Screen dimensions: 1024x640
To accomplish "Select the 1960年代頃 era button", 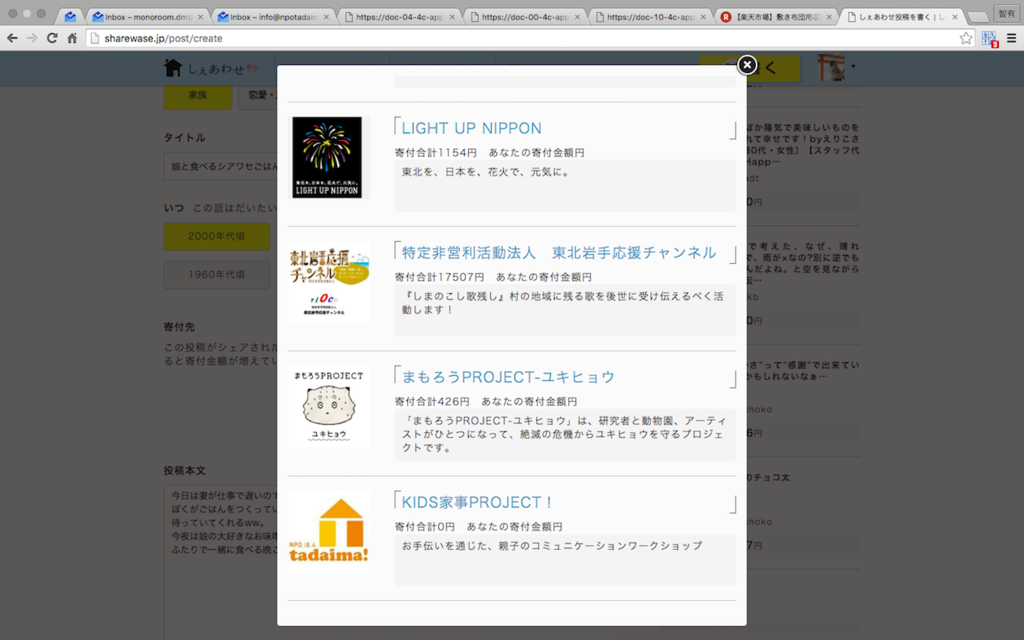I will (216, 275).
